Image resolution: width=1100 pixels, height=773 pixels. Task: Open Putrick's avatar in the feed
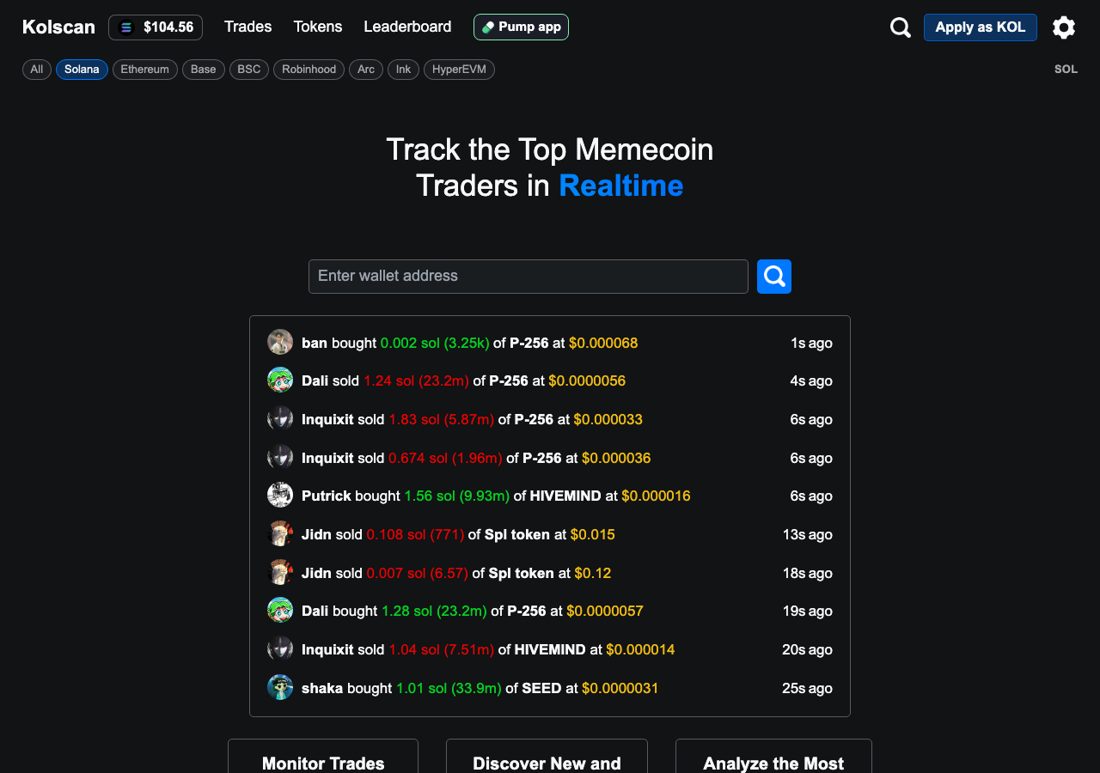(280, 495)
